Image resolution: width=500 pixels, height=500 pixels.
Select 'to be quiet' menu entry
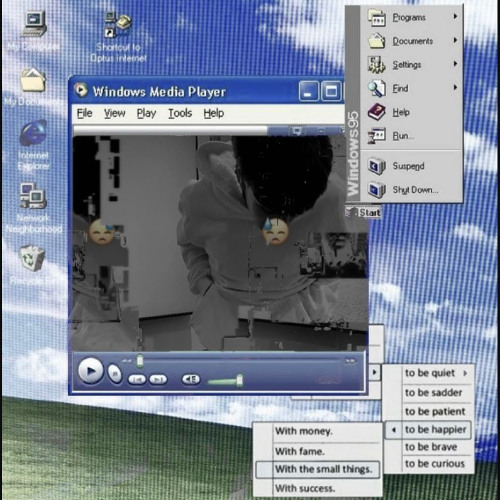(x=430, y=373)
